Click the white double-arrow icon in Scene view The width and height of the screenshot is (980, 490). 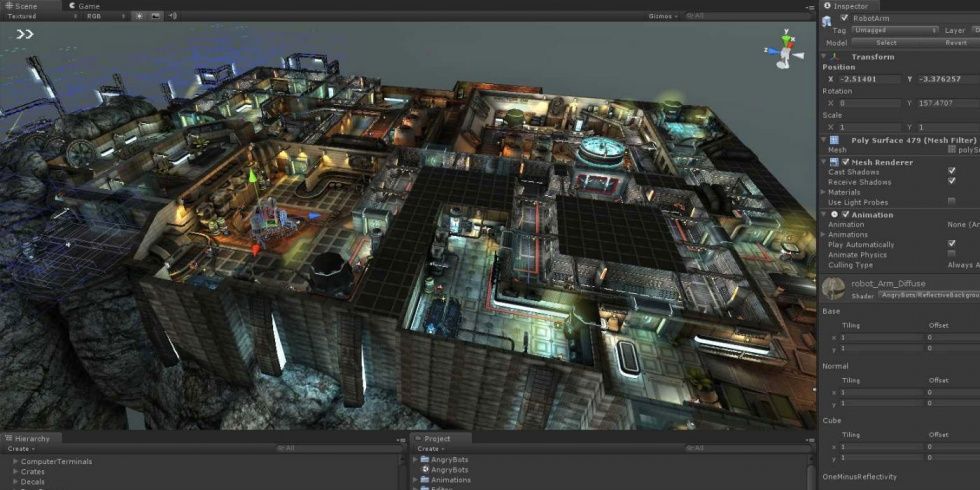coord(24,34)
